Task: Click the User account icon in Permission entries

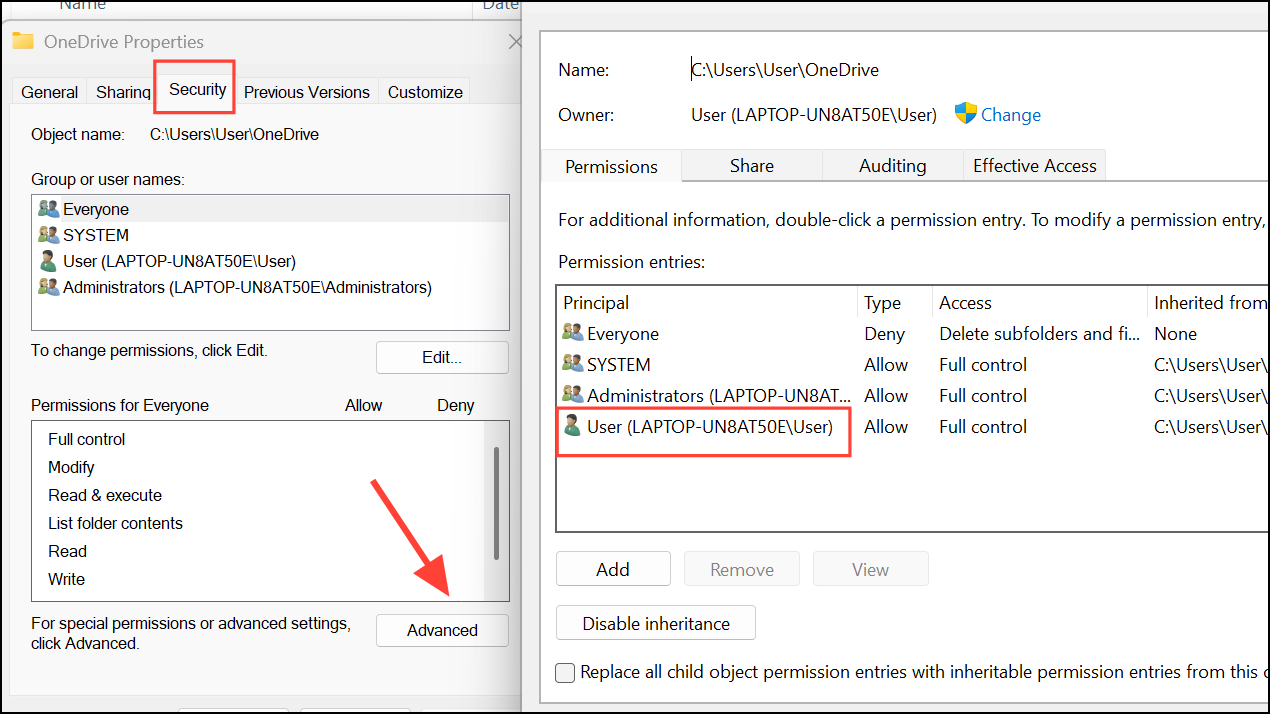Action: tap(571, 426)
